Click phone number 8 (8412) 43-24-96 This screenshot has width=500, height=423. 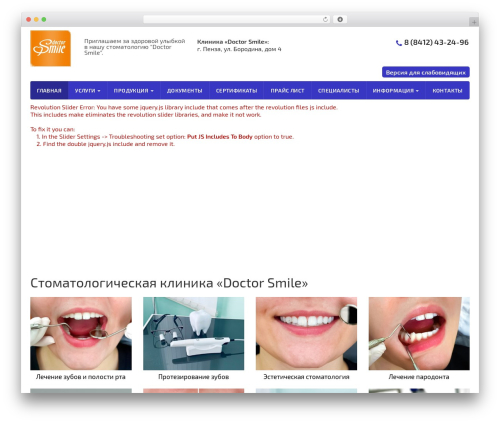point(436,43)
